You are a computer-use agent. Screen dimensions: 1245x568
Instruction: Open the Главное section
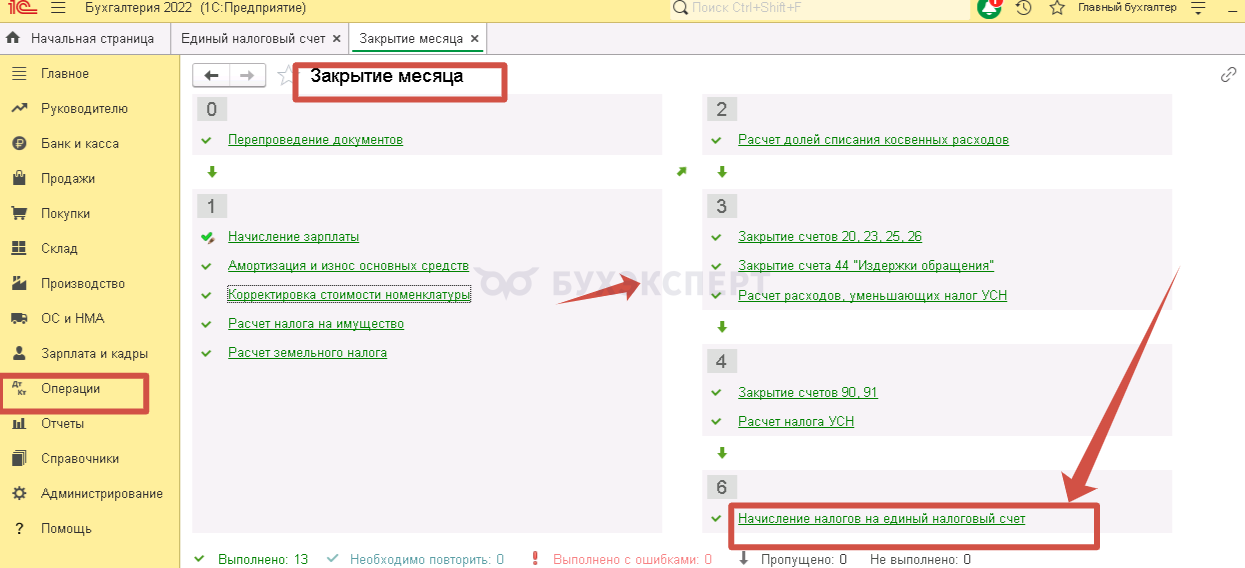(65, 74)
